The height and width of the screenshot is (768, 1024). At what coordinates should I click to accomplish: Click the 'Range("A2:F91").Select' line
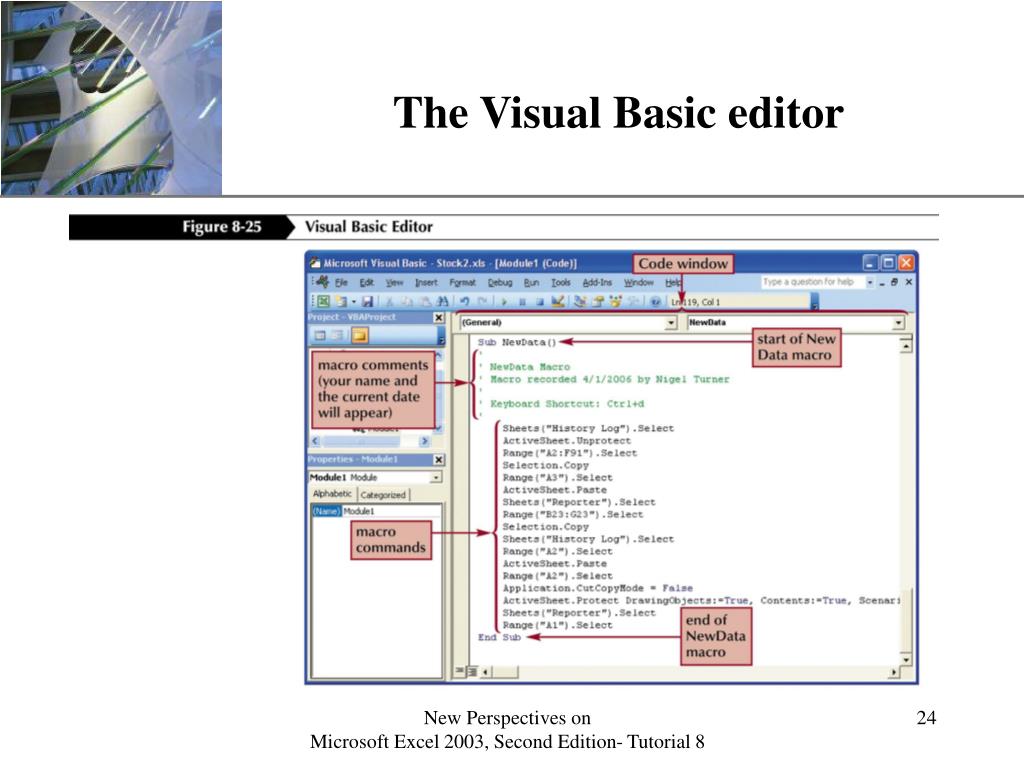[x=570, y=453]
